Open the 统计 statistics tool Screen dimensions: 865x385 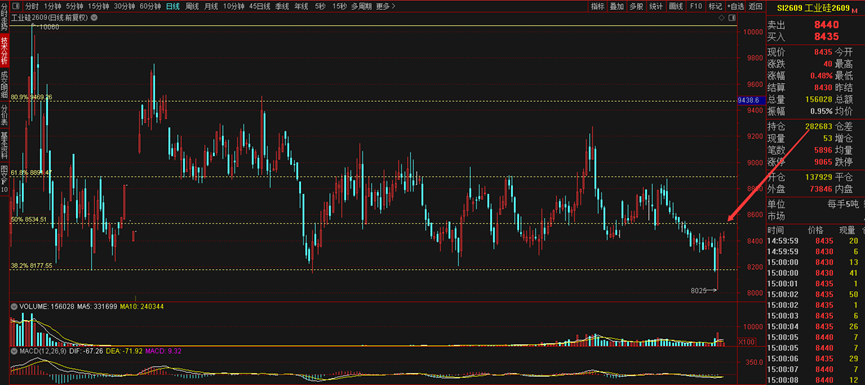[x=656, y=7]
